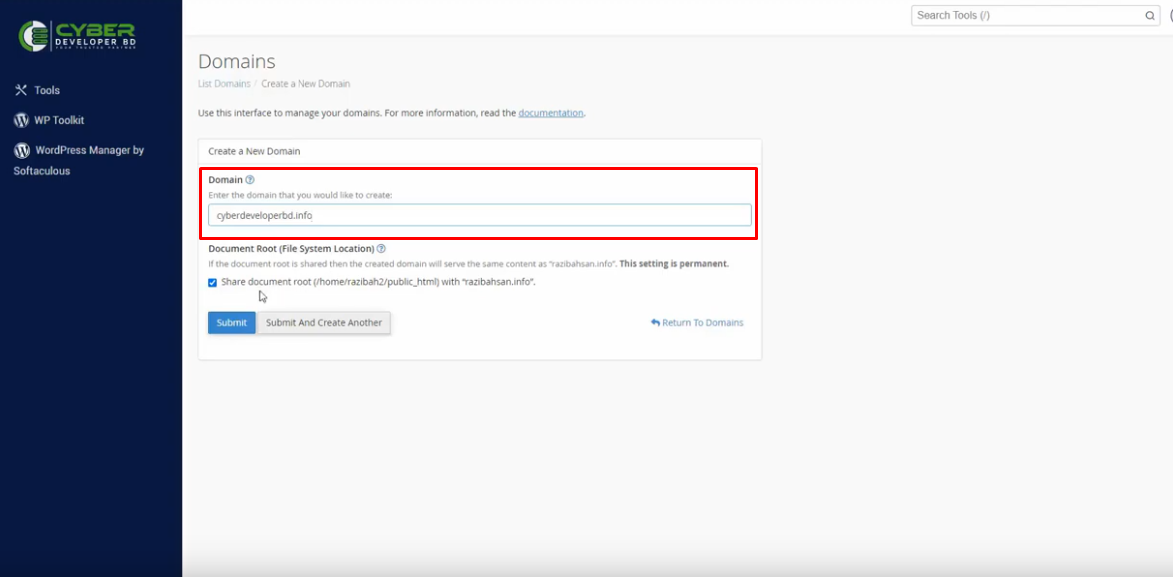This screenshot has width=1173, height=577.
Task: Click the blue Submit button
Action: click(232, 323)
